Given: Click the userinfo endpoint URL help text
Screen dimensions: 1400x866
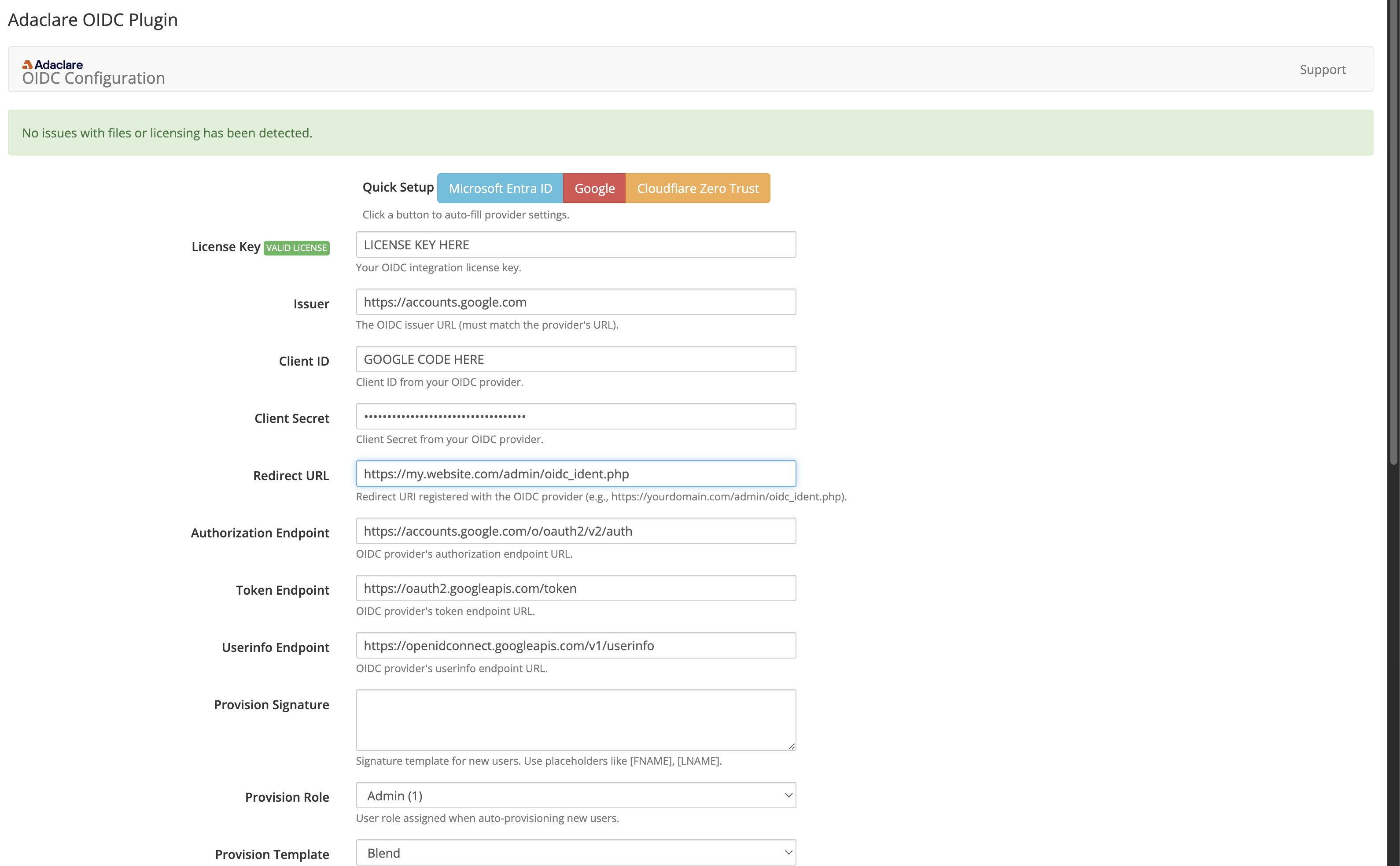Looking at the screenshot, I should click(452, 668).
